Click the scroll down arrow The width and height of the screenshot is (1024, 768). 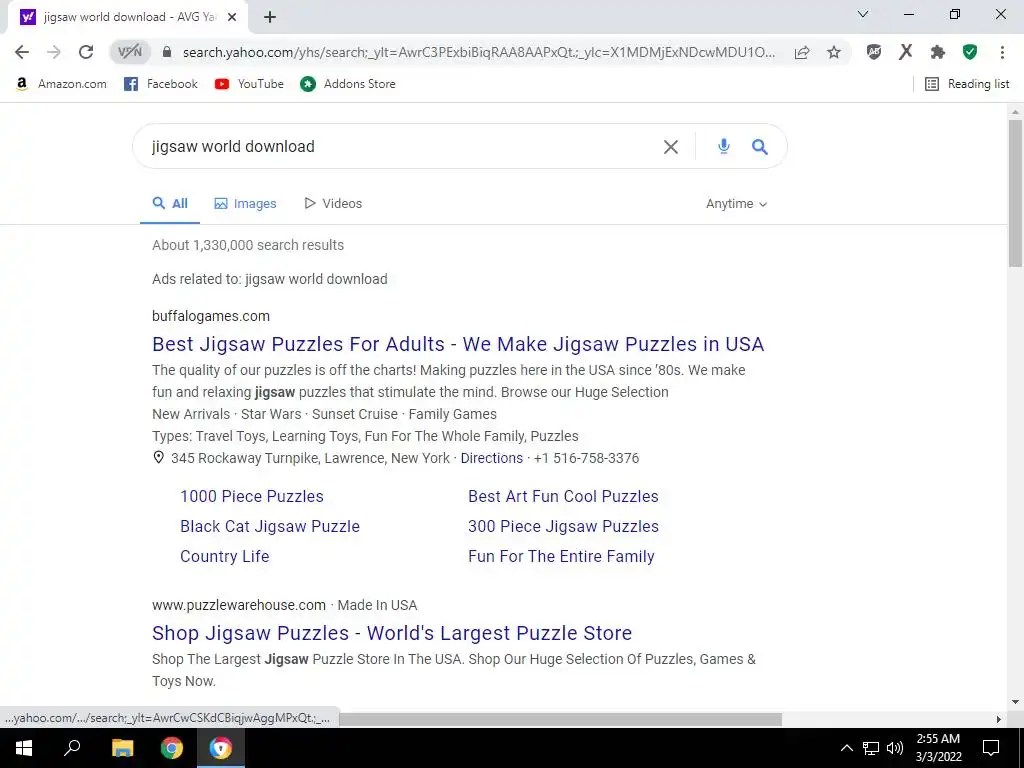tap(1015, 702)
